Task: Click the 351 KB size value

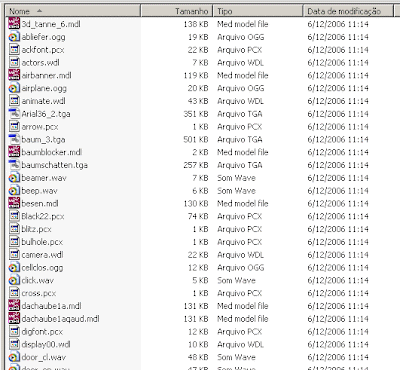Action: pyautogui.click(x=196, y=114)
